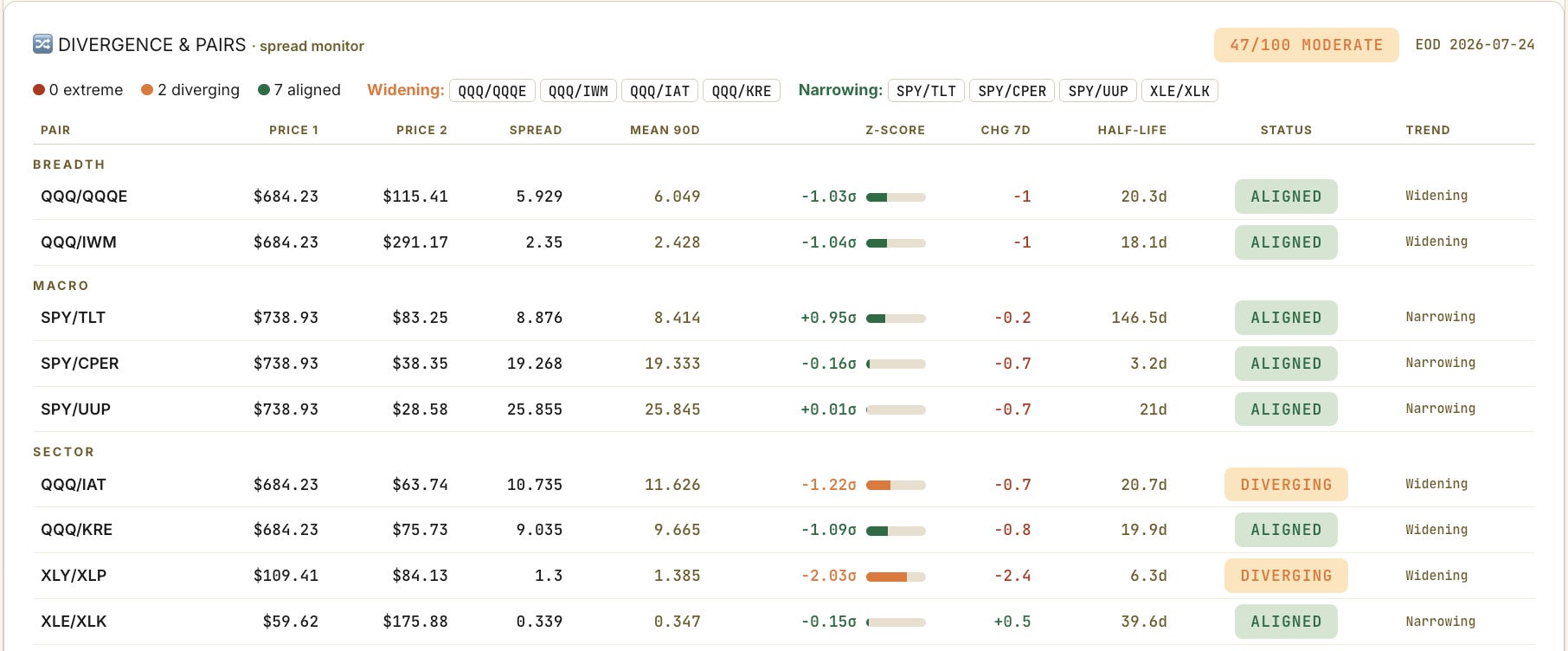Viewport: 1568px width, 651px height.
Task: Click the orange dot next to diverging
Action: 147,90
